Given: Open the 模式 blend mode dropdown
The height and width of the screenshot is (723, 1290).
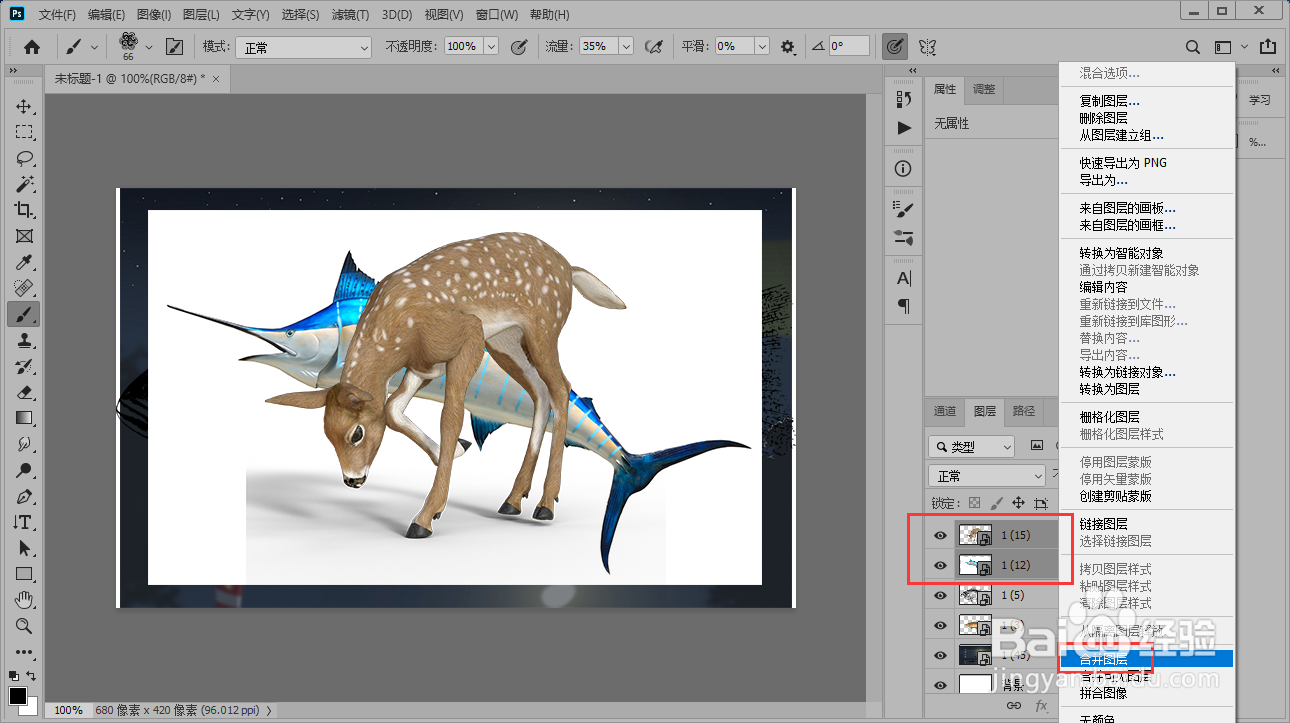Looking at the screenshot, I should 301,47.
